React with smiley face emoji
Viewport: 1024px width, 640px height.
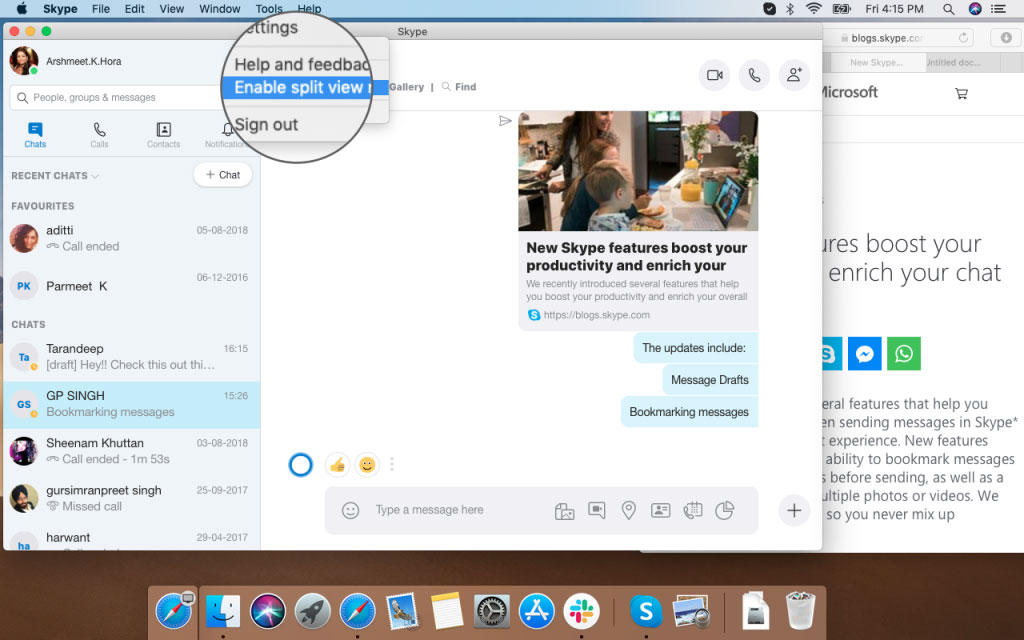[x=367, y=465]
